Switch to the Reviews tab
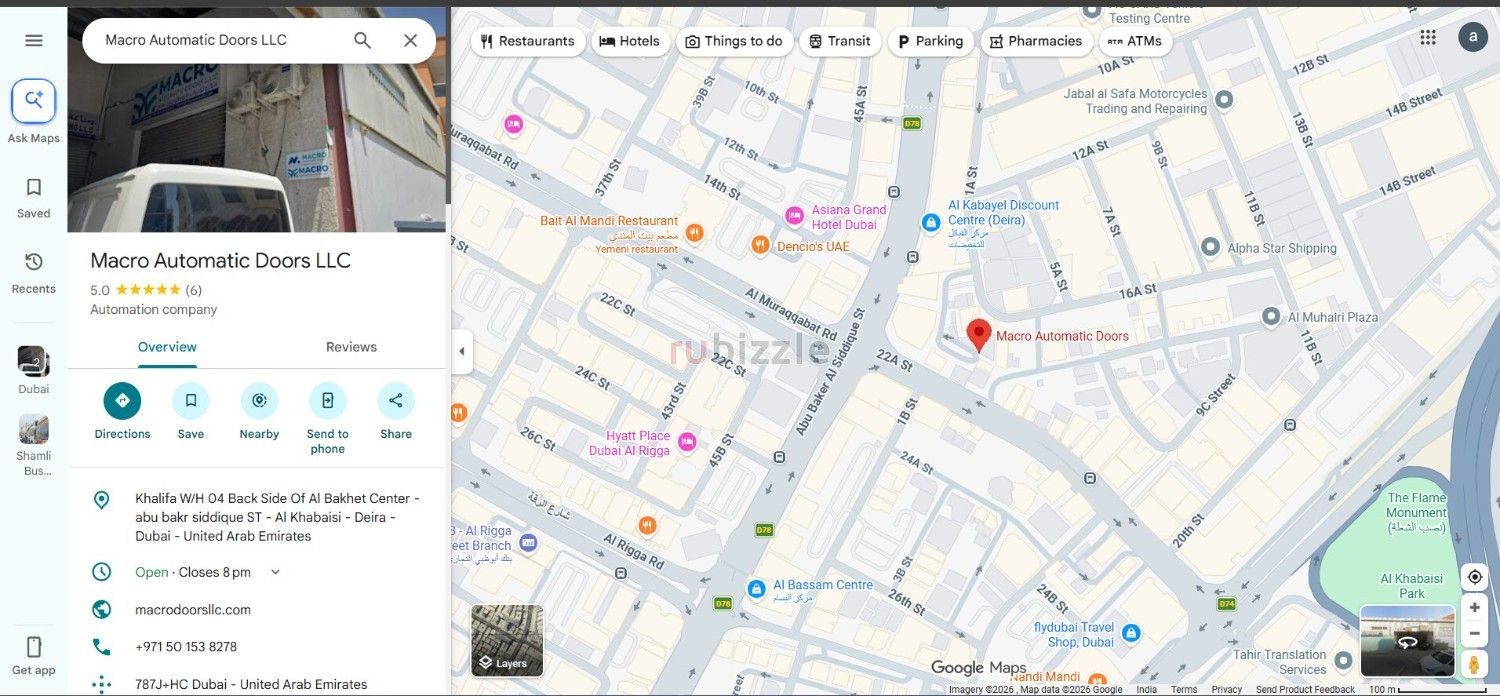 (x=351, y=347)
